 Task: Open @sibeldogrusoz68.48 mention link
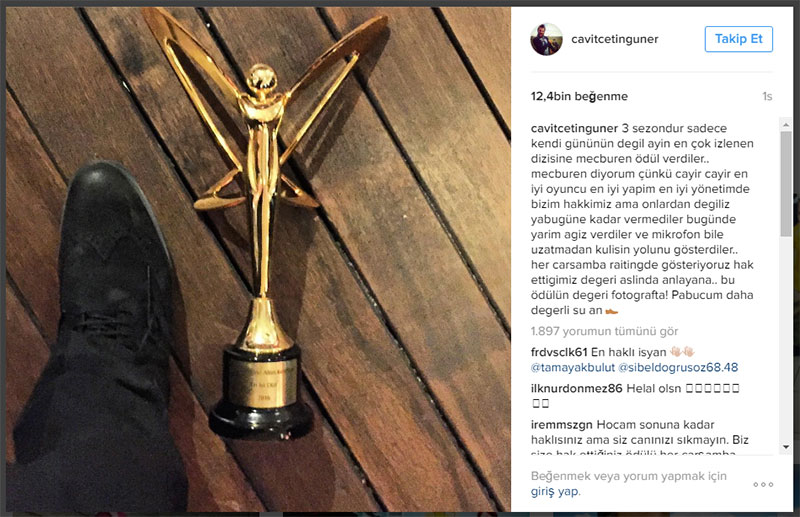tap(678, 367)
